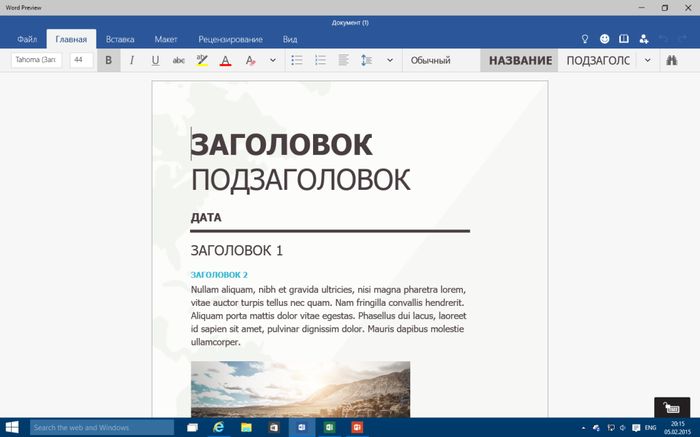
Task: Select the Обычный style button
Action: tap(430, 60)
